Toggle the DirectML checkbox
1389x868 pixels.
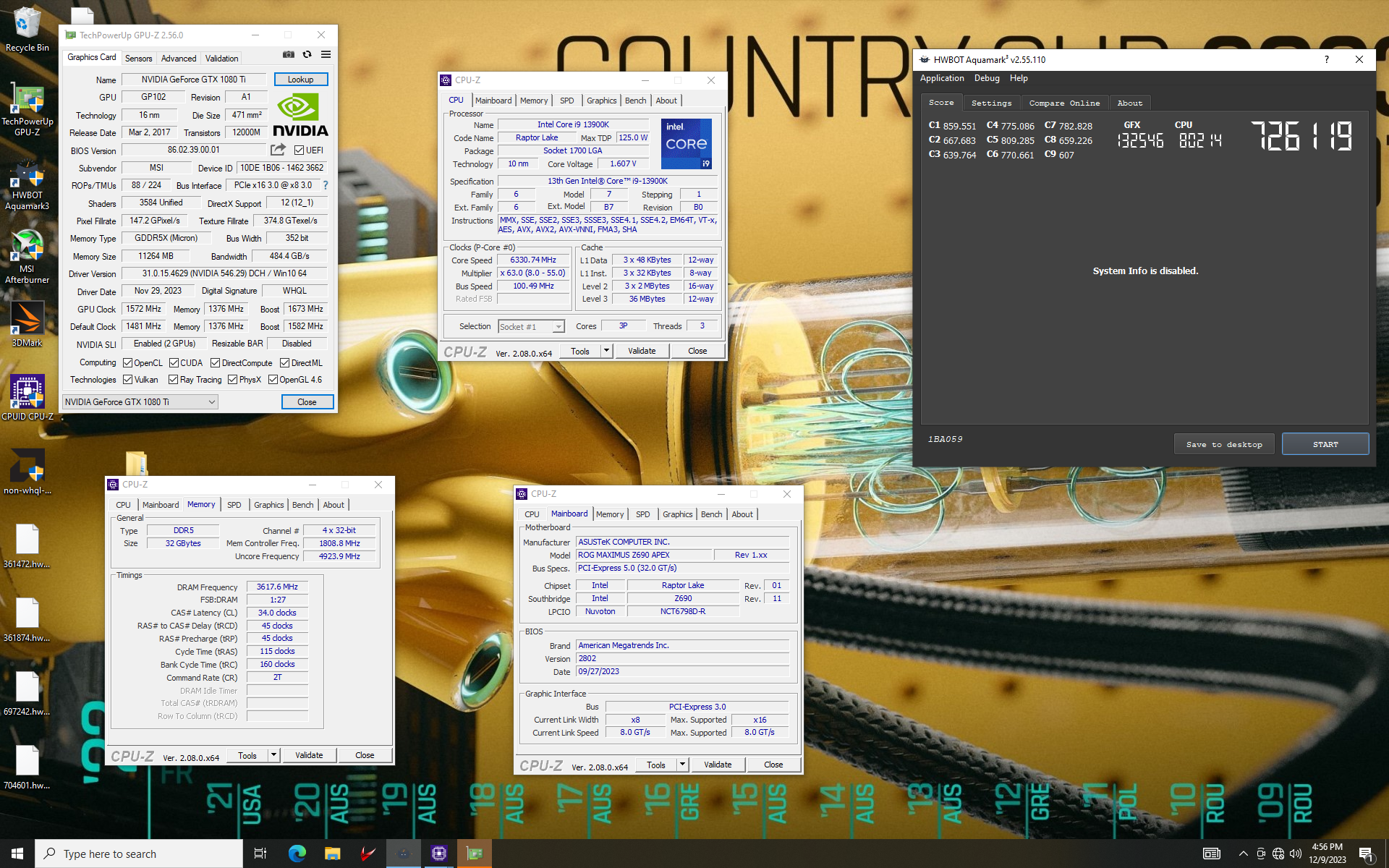(x=284, y=363)
